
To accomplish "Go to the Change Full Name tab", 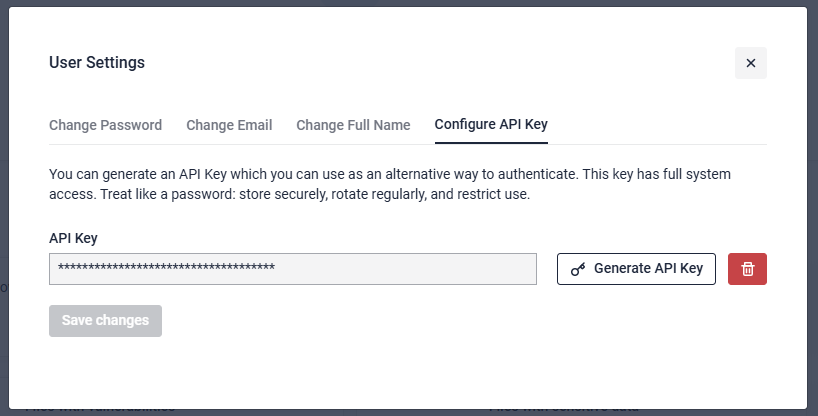I will coord(353,125).
